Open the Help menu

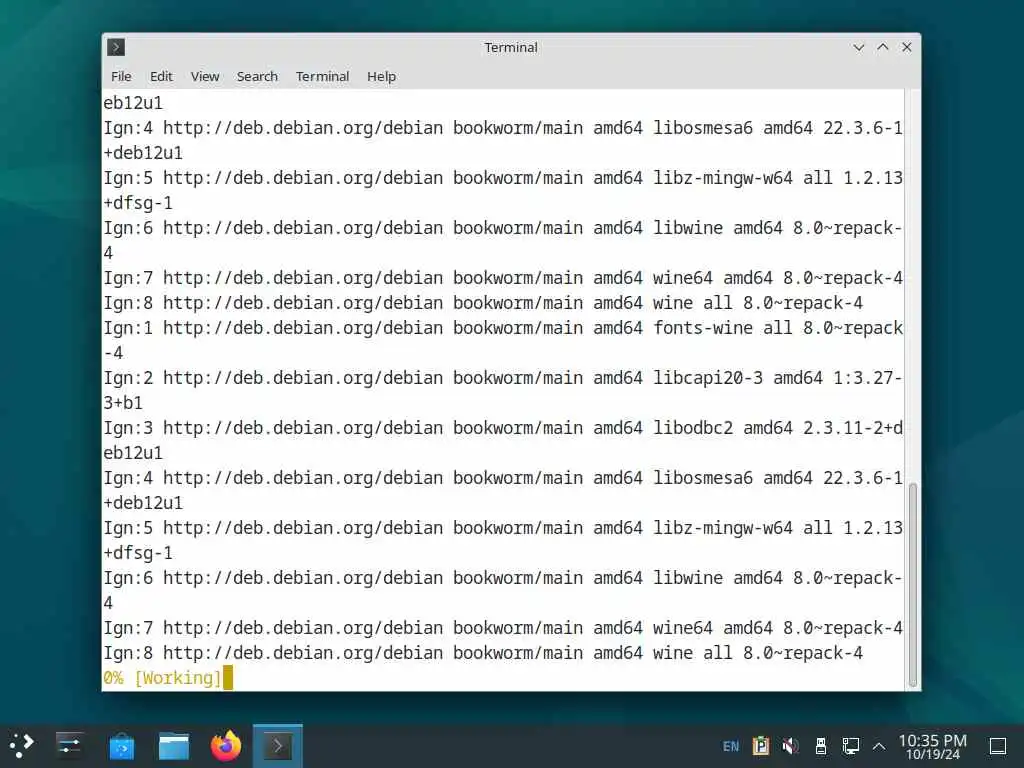tap(381, 76)
